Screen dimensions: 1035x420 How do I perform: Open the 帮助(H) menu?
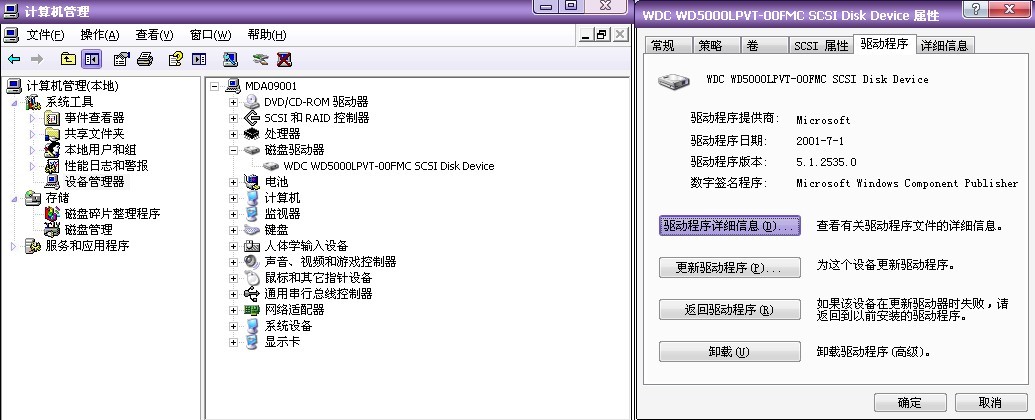[x=267, y=35]
